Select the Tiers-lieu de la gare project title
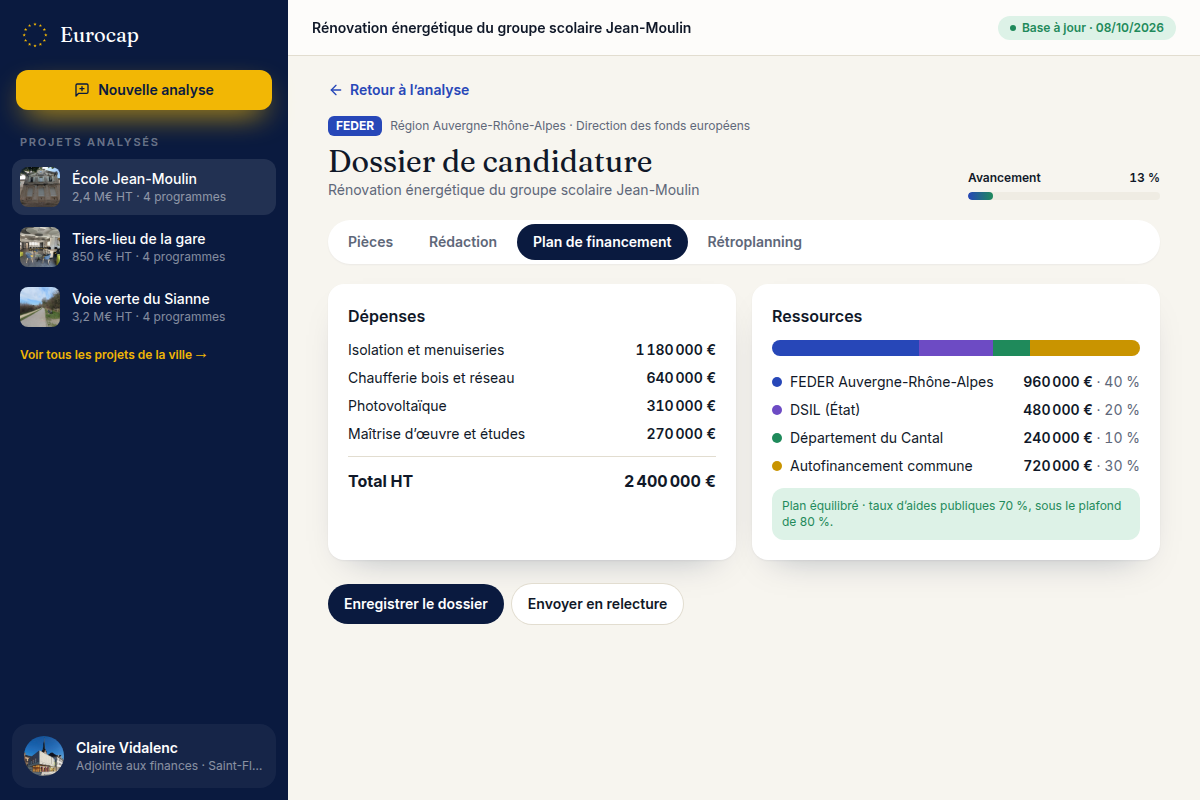 138,239
